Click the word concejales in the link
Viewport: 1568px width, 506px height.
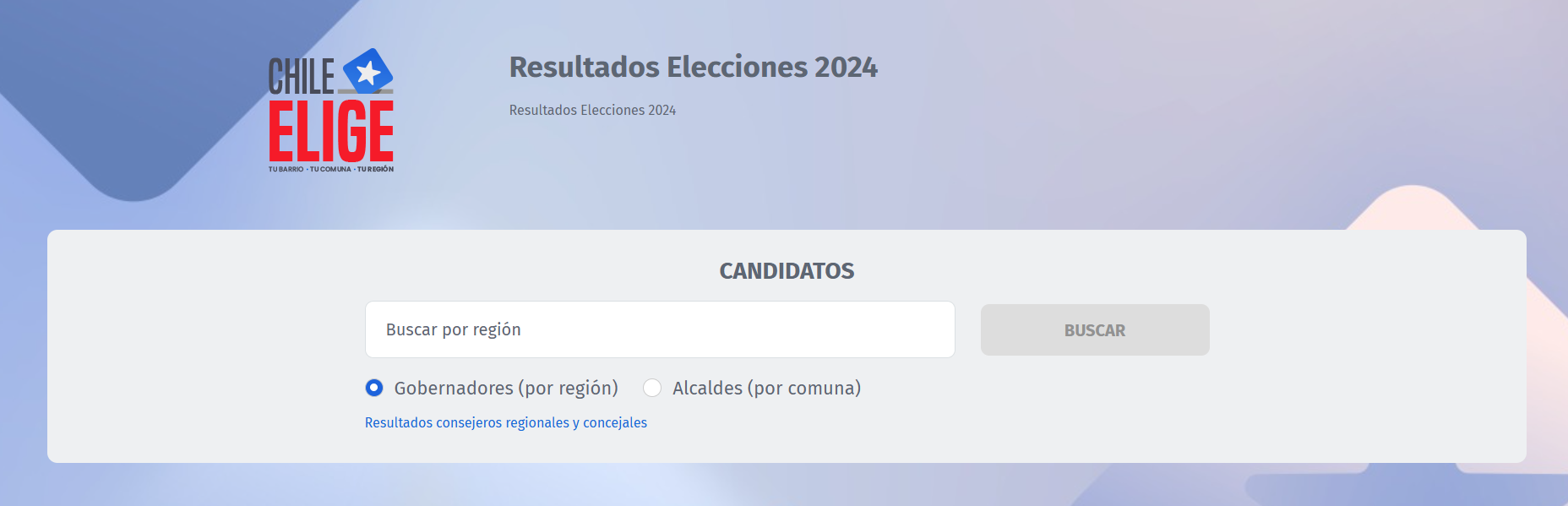(x=615, y=422)
